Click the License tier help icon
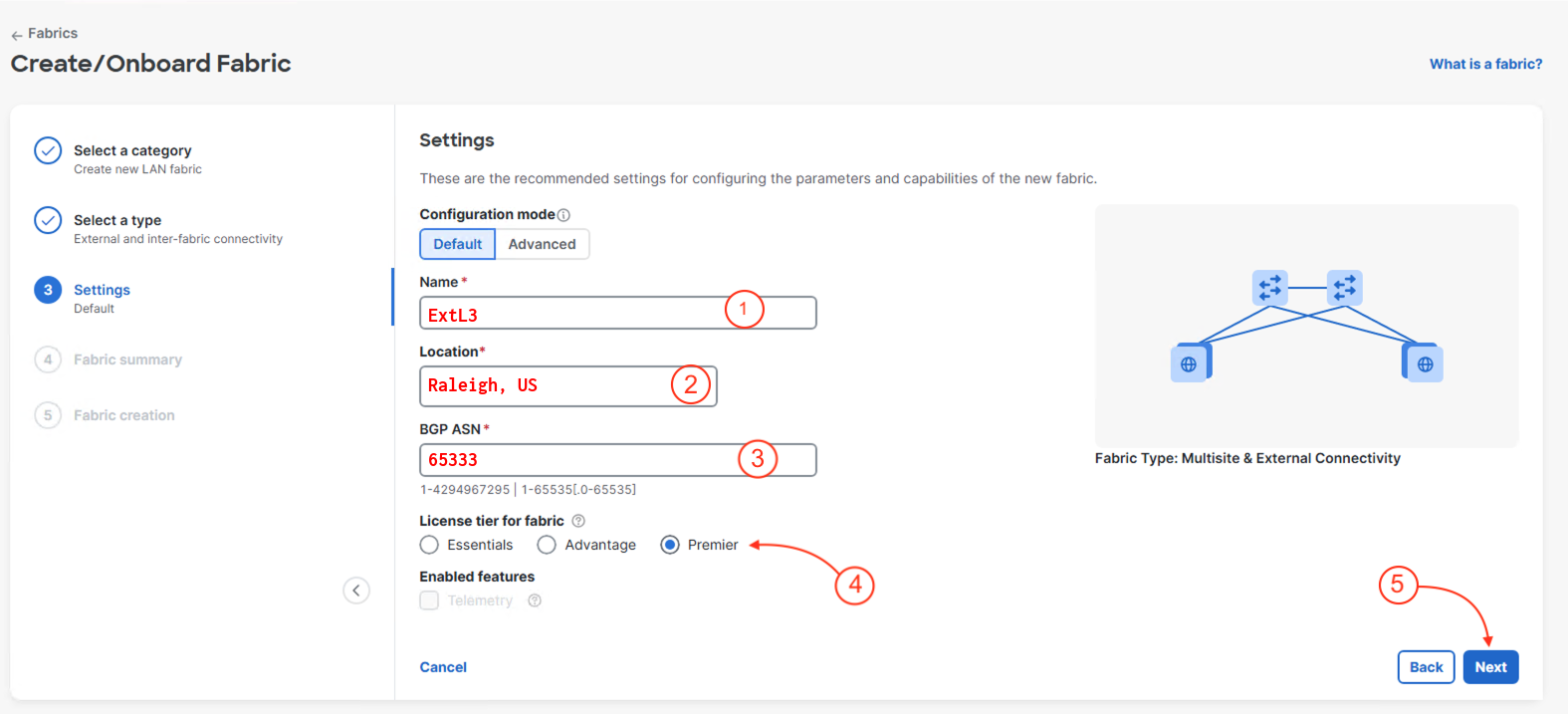 pos(578,521)
